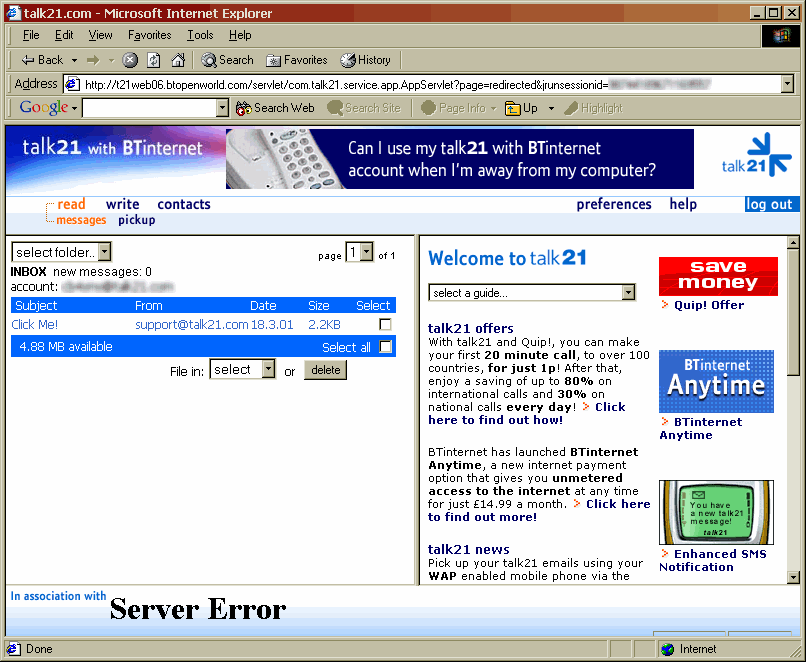The image size is (806, 662).
Task: Click the pickup link
Action: click(137, 220)
